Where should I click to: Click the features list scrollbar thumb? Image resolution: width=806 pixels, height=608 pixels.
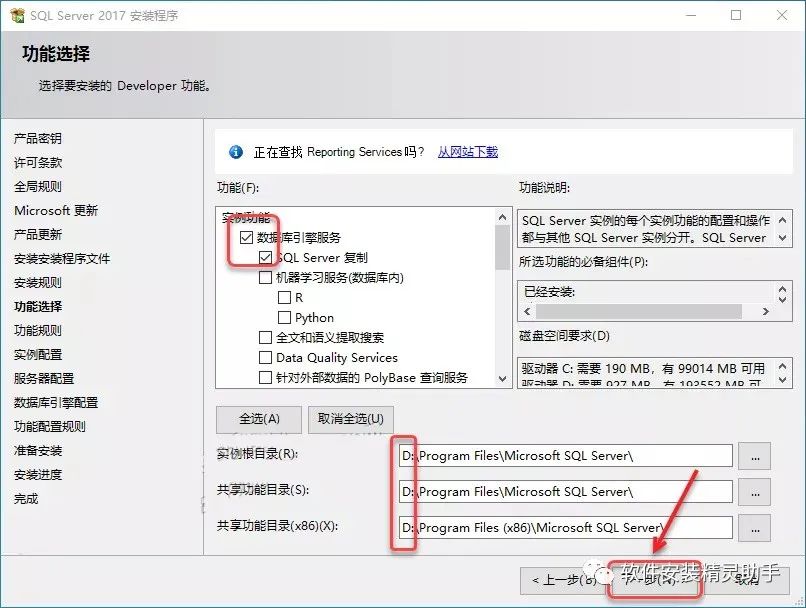click(x=503, y=247)
